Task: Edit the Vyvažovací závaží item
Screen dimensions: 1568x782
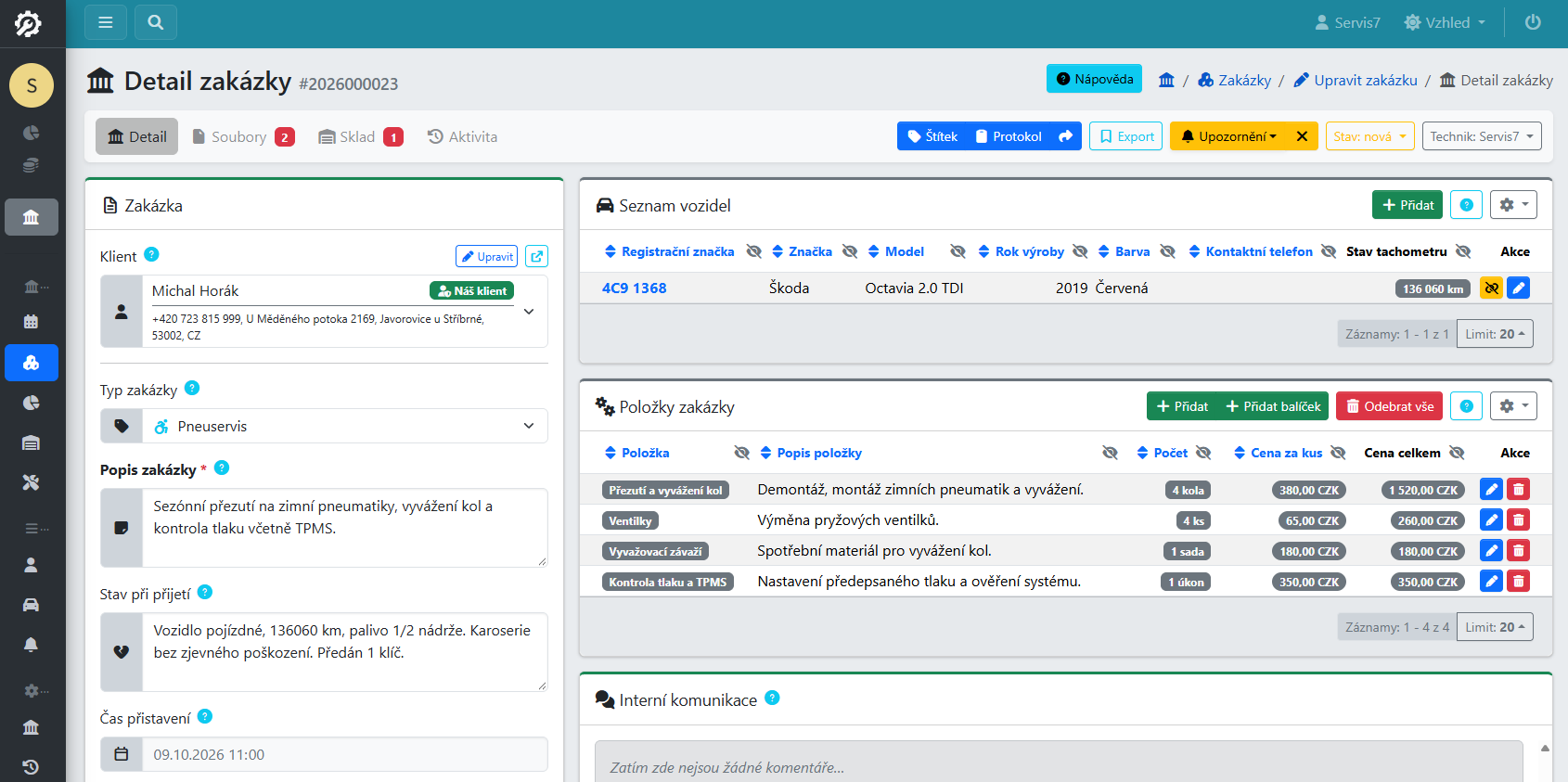Action: [x=1491, y=551]
